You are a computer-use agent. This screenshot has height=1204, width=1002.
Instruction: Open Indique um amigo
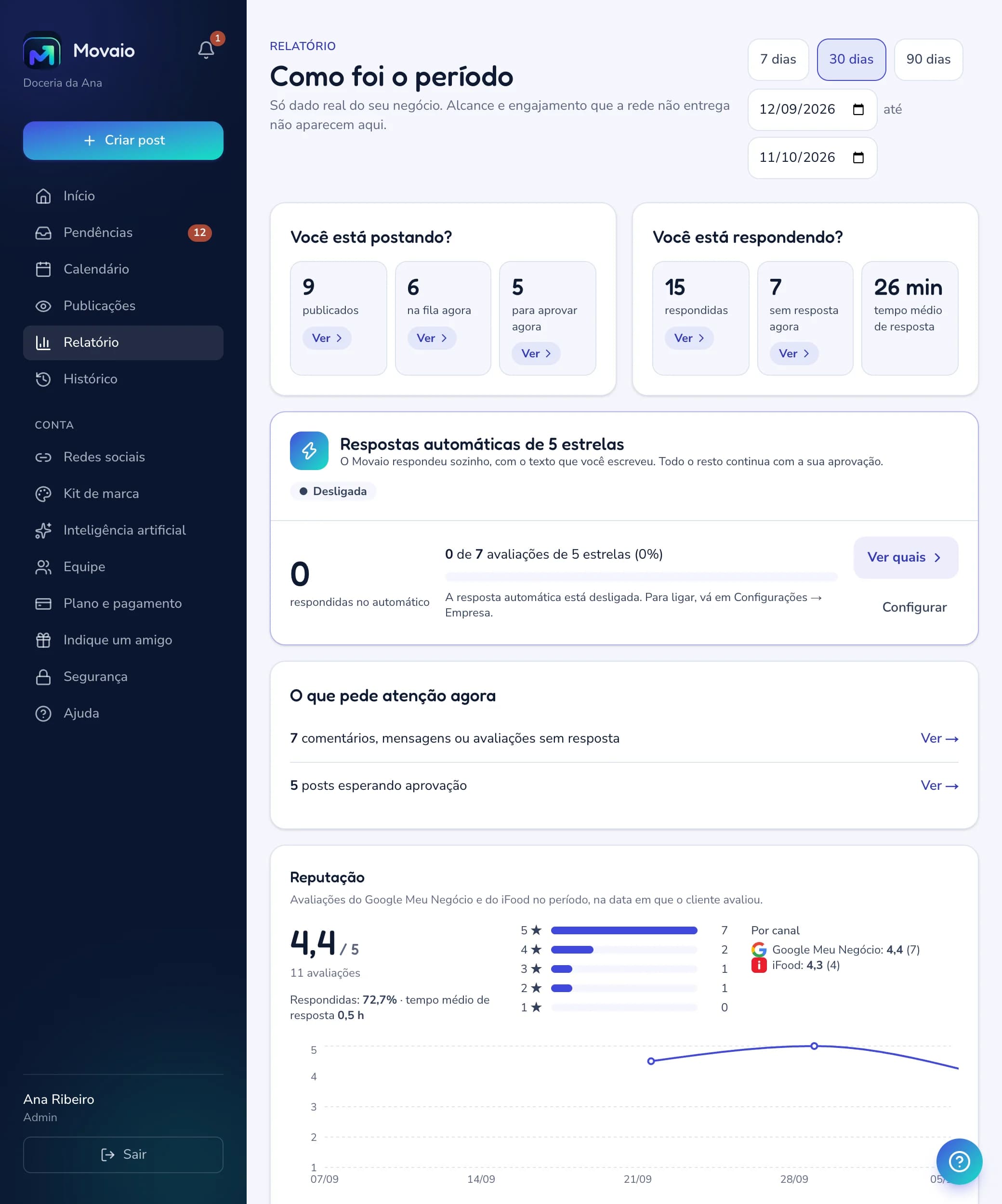(x=123, y=641)
